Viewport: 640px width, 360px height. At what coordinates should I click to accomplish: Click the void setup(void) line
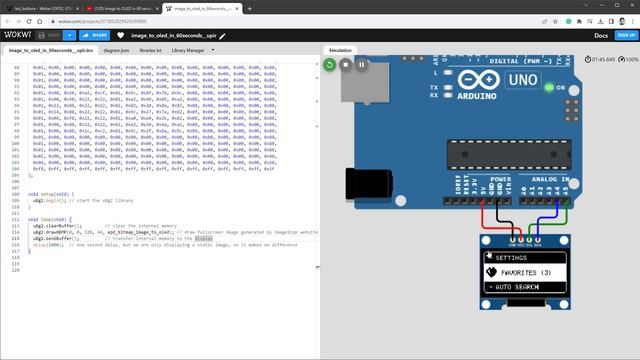51,194
